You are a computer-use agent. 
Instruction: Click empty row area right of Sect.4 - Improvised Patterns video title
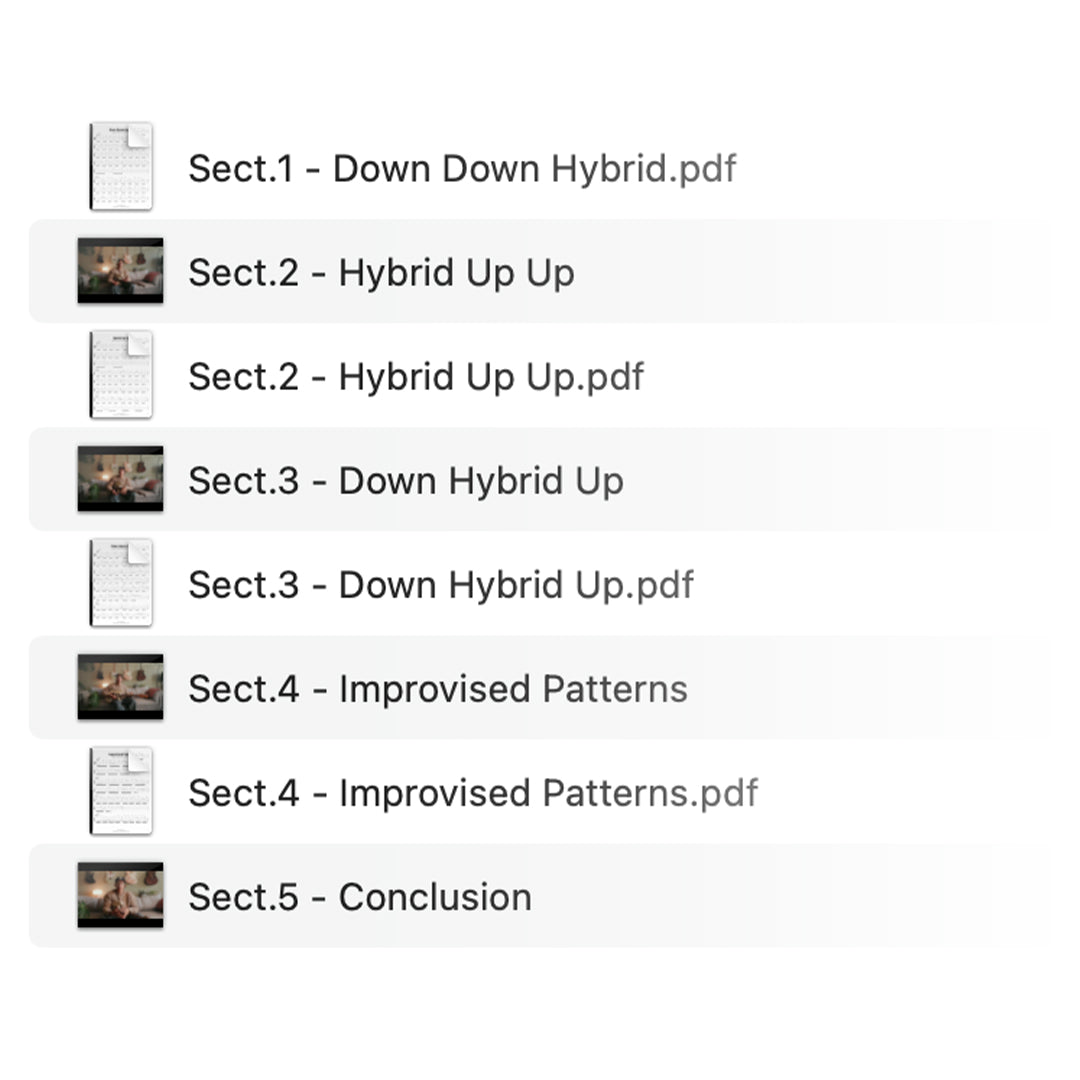click(x=850, y=689)
